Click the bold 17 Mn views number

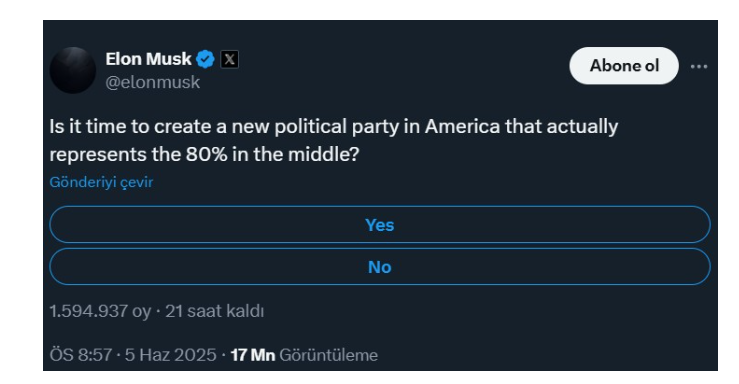pyautogui.click(x=253, y=355)
